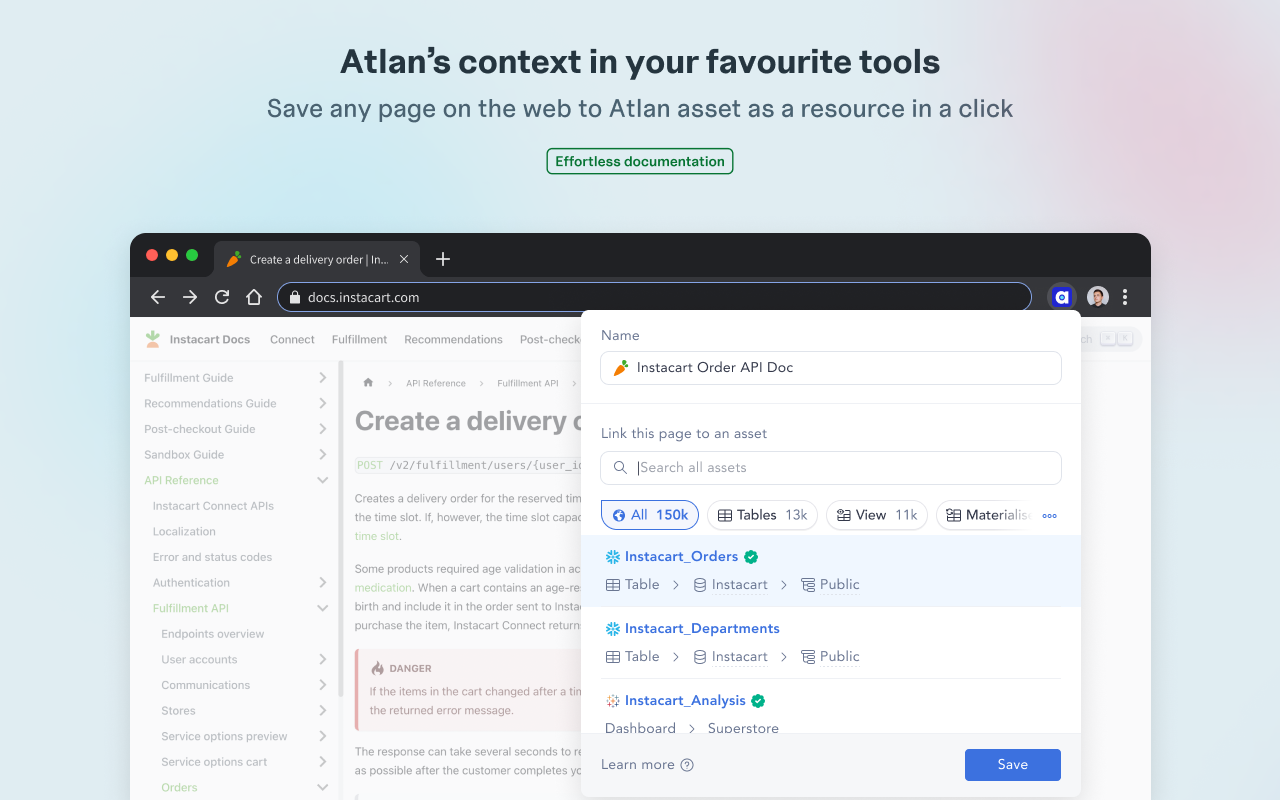
Task: Click the lock icon in address bar
Action: [295, 297]
